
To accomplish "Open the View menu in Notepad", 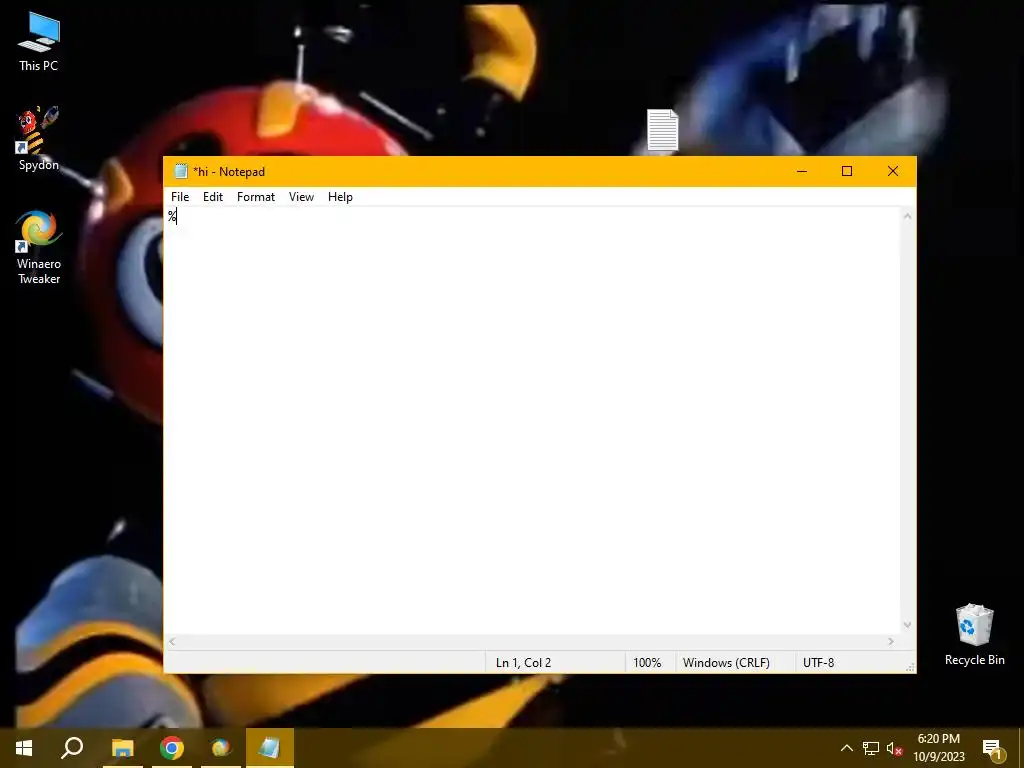I will point(301,197).
